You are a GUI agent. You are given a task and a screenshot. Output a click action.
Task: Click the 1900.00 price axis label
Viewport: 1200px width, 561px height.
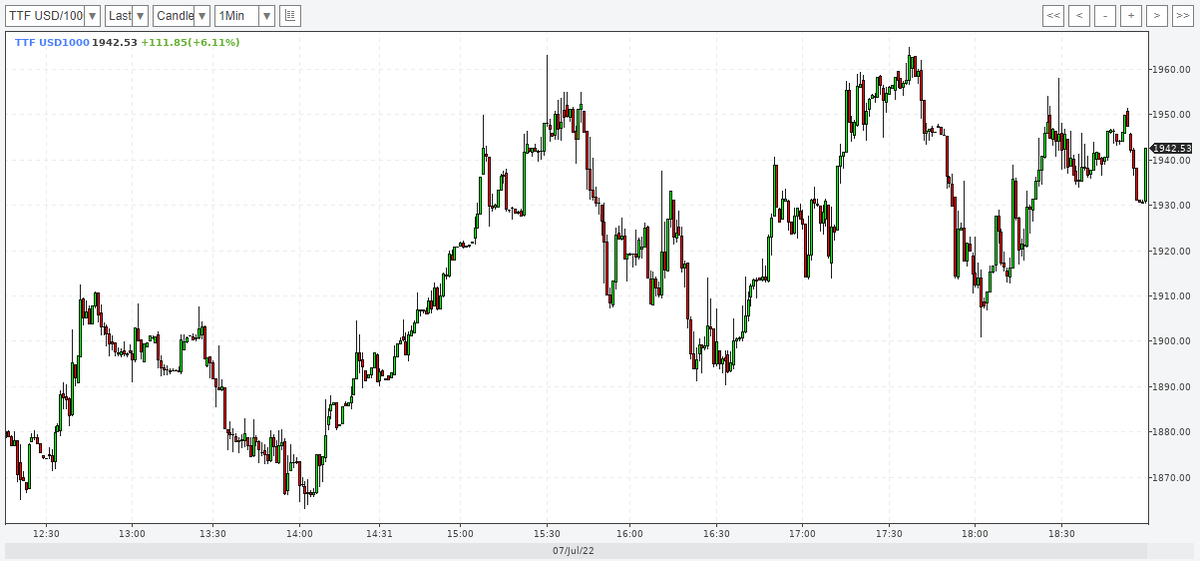(1174, 341)
